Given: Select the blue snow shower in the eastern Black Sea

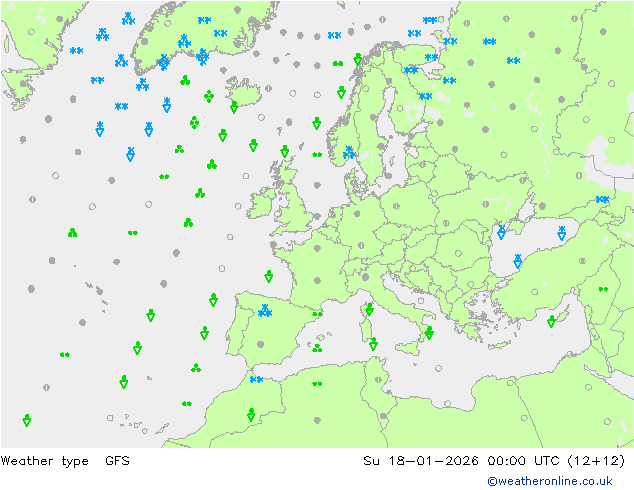Looking at the screenshot, I should click(562, 233).
